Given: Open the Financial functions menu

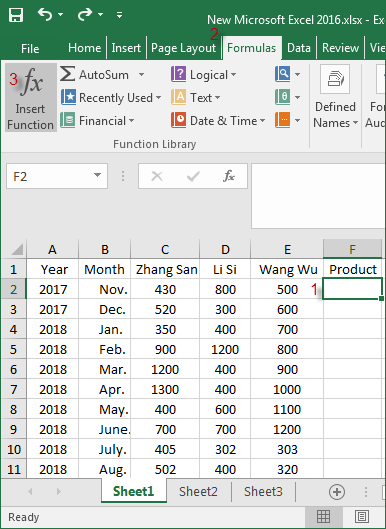Looking at the screenshot, I should tap(97, 120).
